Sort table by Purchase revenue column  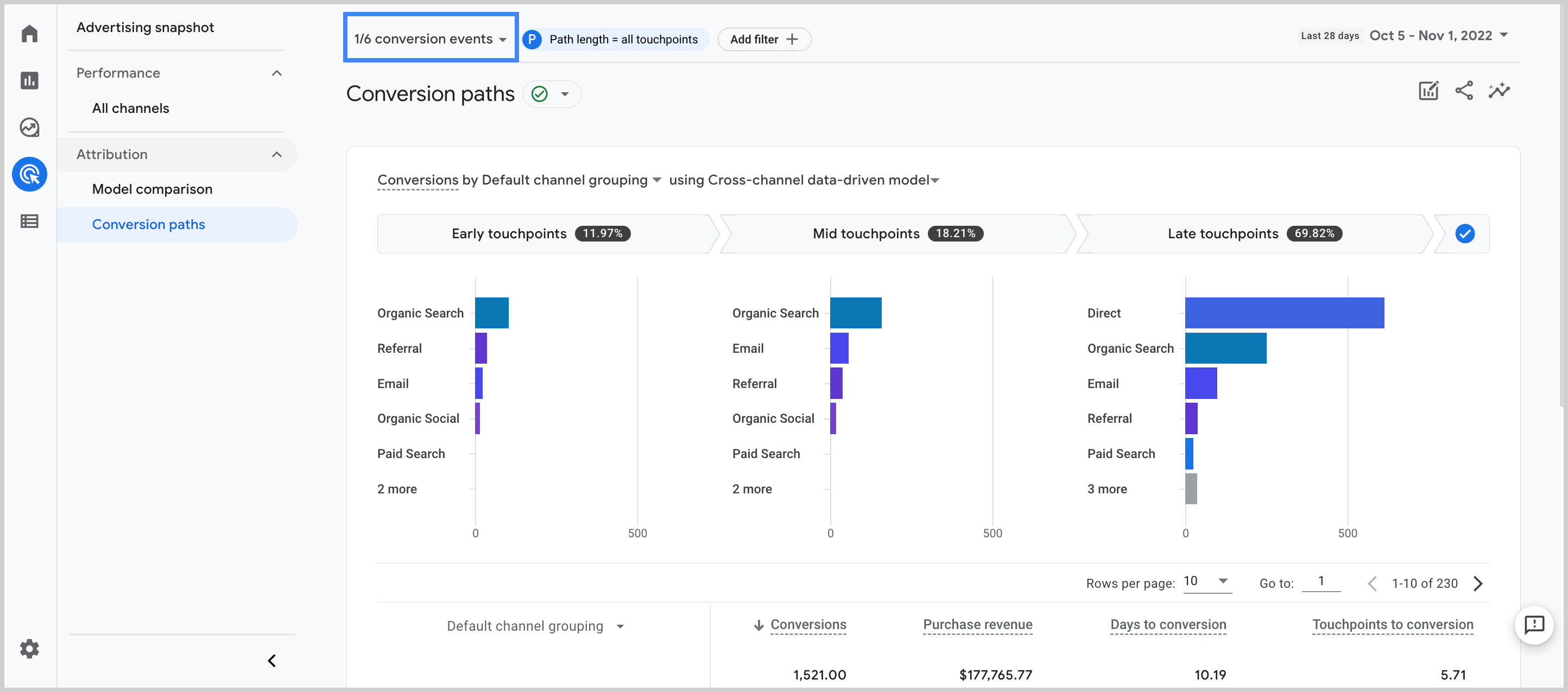coord(978,625)
